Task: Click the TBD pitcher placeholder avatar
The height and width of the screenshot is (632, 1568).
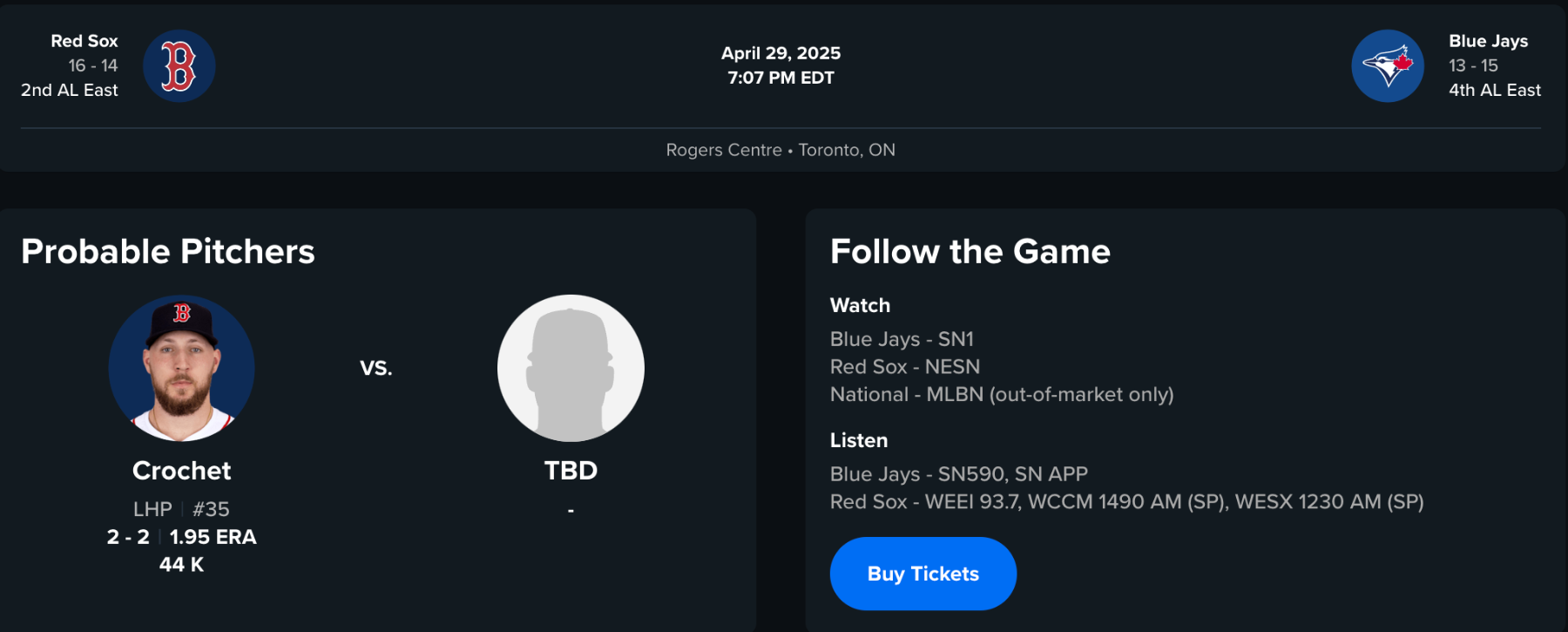Action: click(571, 368)
